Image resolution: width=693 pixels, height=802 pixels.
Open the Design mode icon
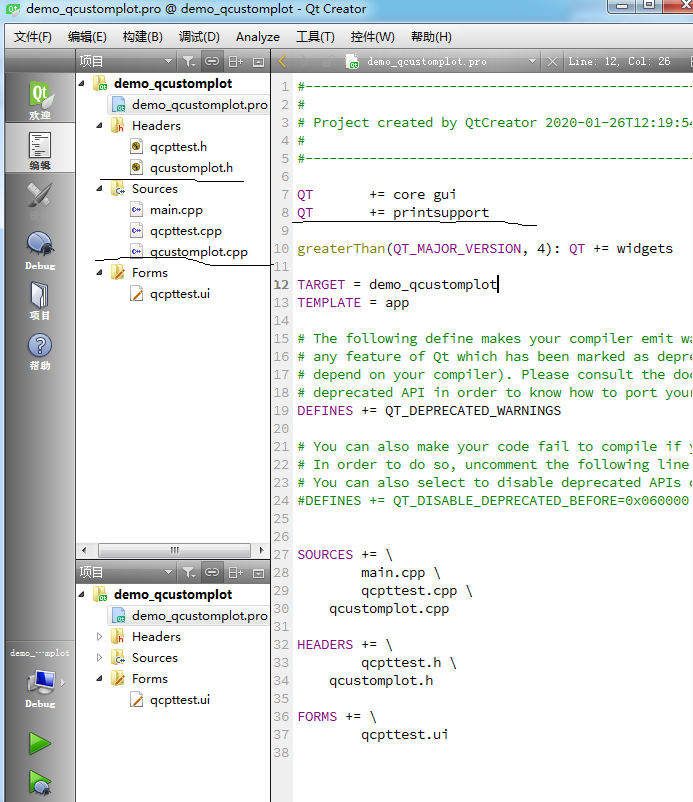point(40,199)
